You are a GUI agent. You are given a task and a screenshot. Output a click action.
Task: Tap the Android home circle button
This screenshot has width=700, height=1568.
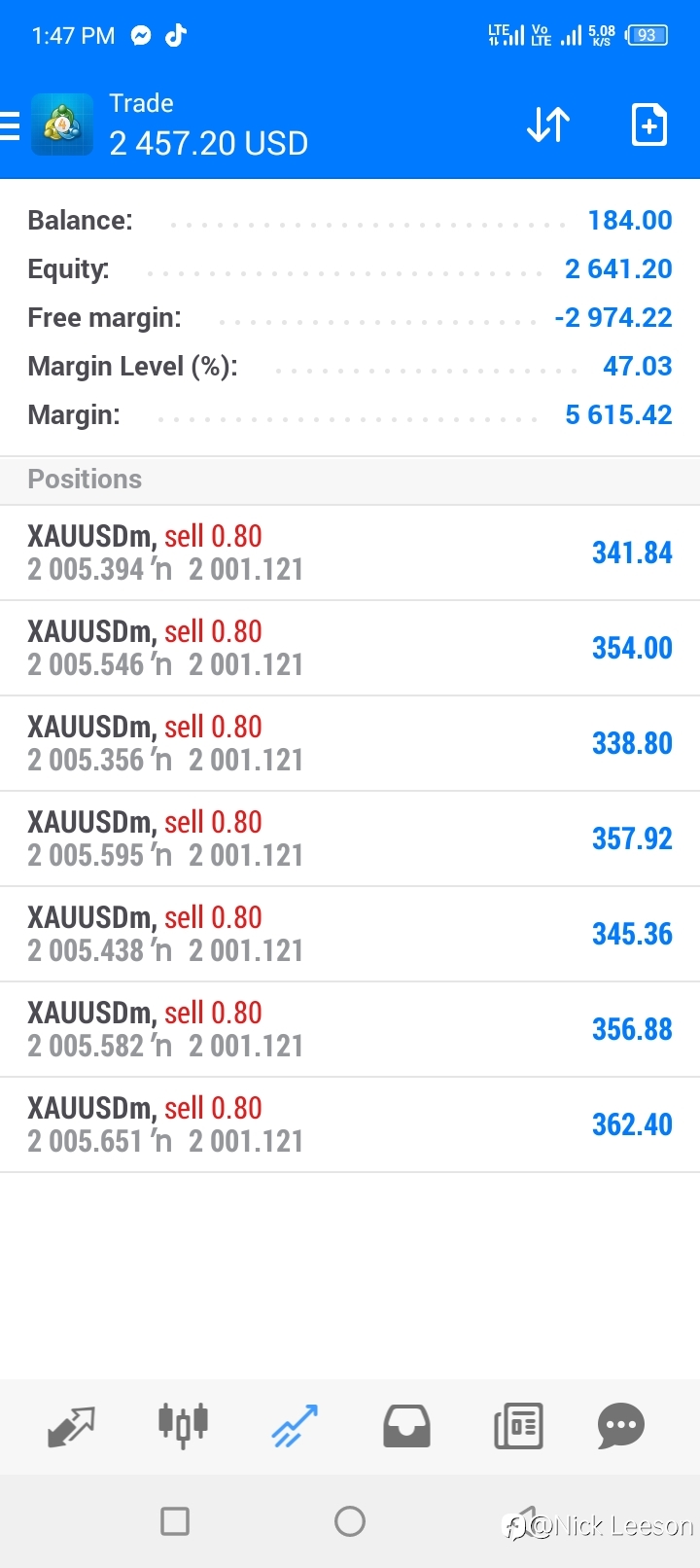click(350, 1521)
